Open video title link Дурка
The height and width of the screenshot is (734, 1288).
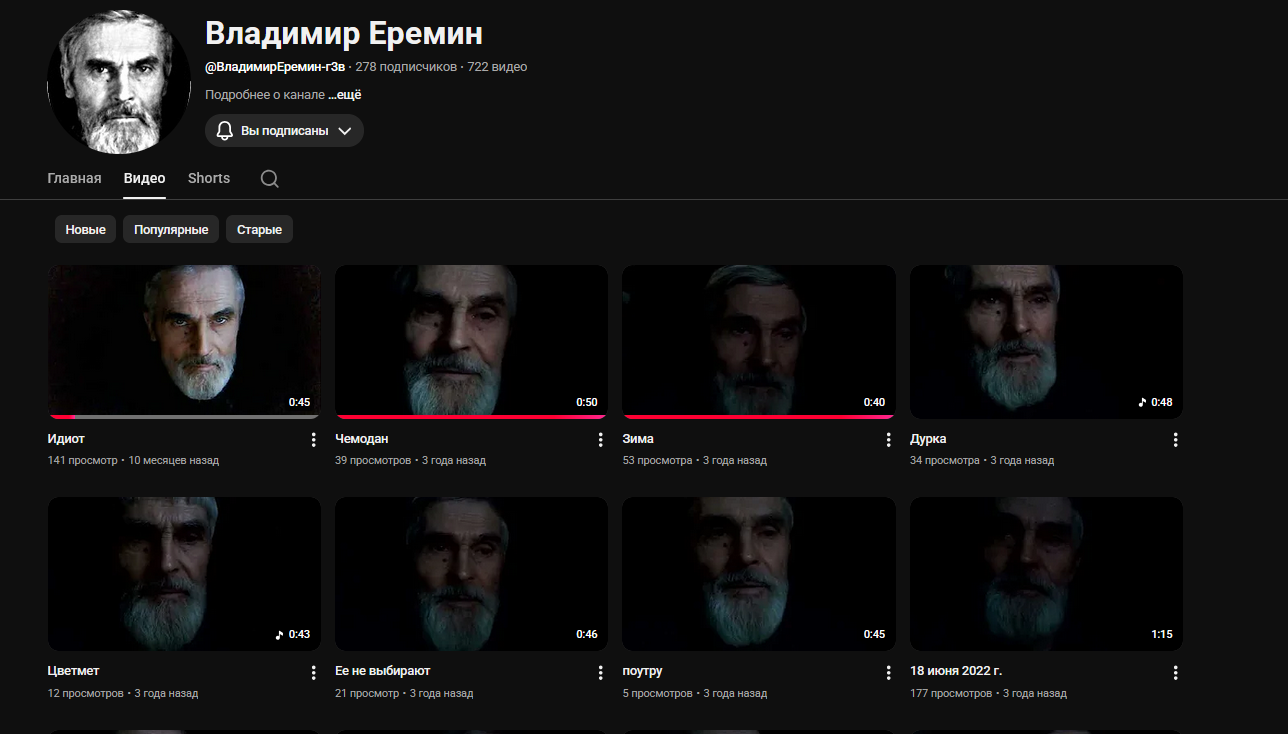click(928, 439)
